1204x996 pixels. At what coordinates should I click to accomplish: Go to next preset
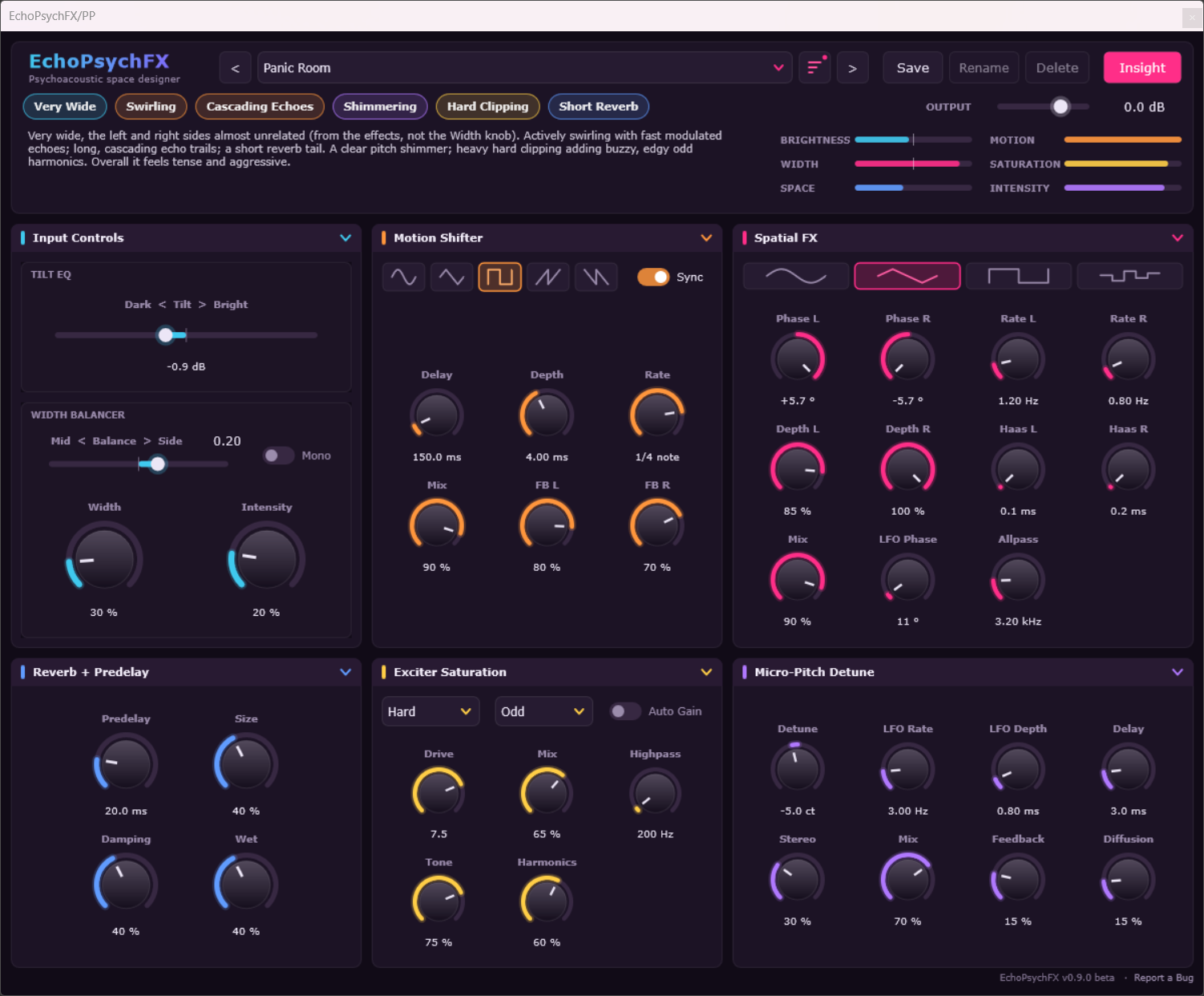tap(852, 68)
